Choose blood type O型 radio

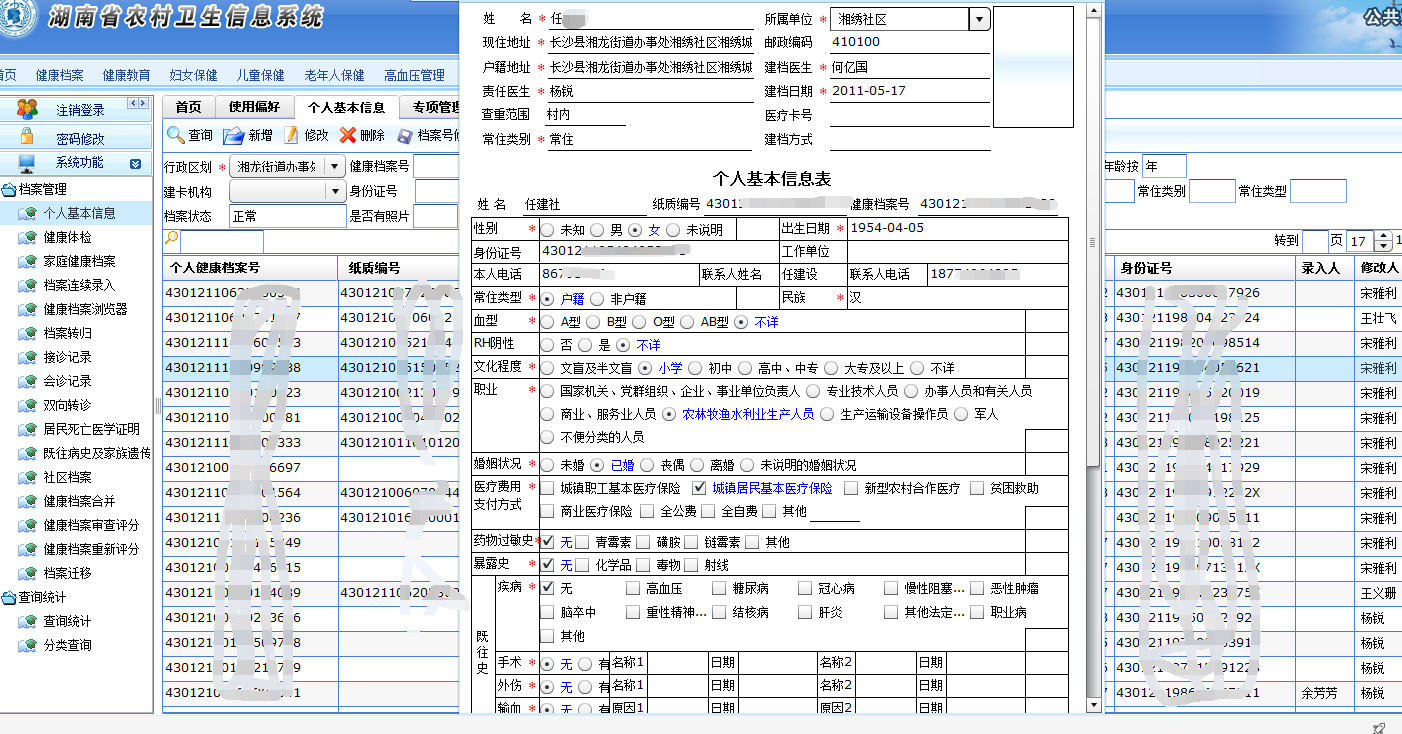coord(640,322)
